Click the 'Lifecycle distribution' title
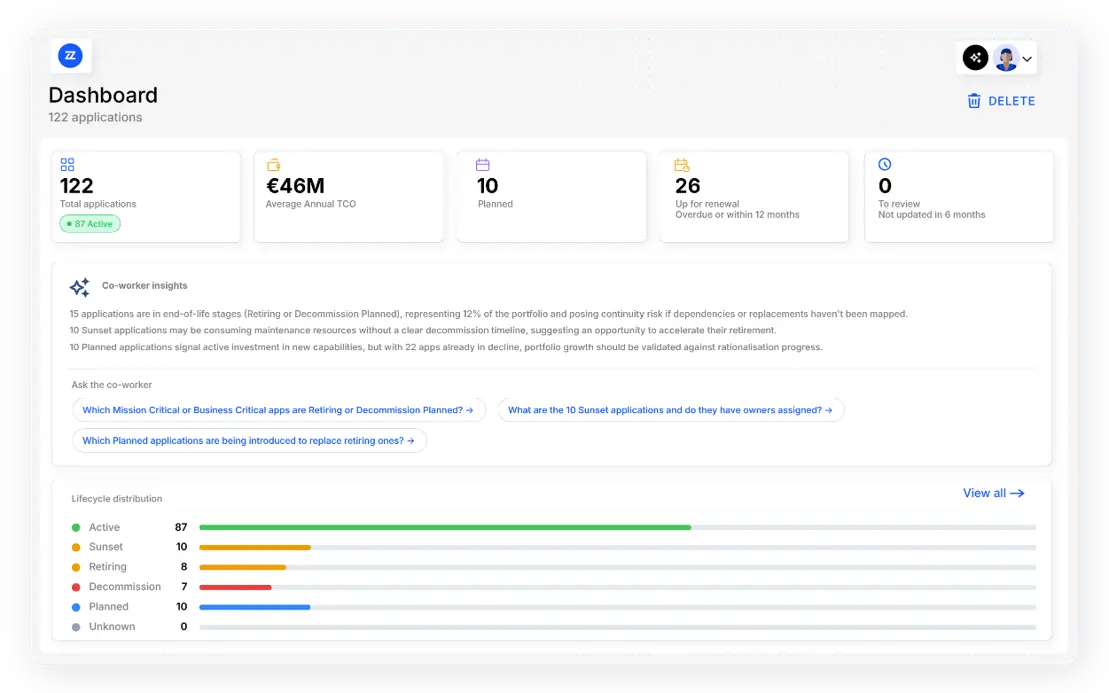This screenshot has width=1109, height=693. (x=117, y=499)
